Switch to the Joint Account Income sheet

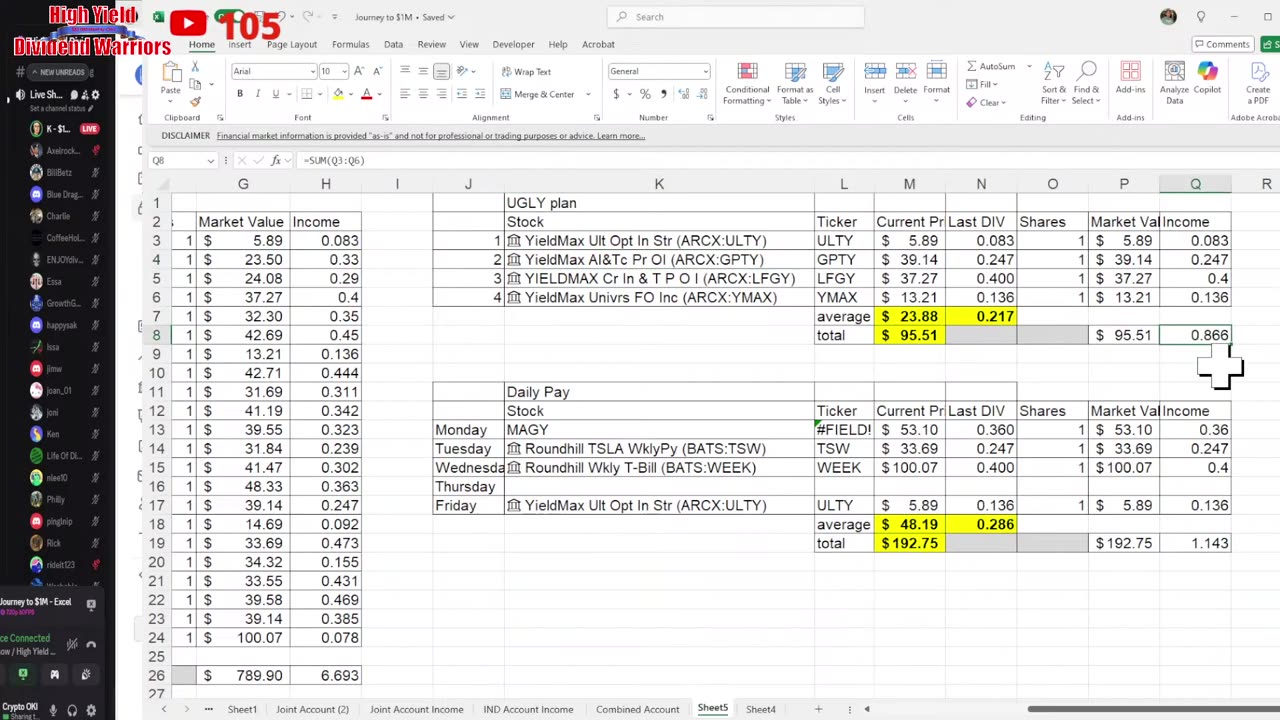[416, 709]
